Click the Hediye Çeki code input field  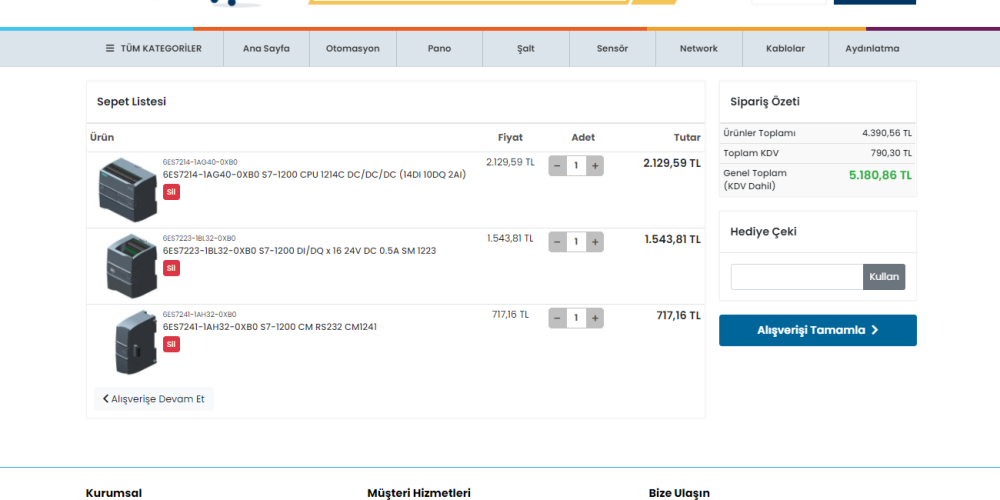pos(797,277)
